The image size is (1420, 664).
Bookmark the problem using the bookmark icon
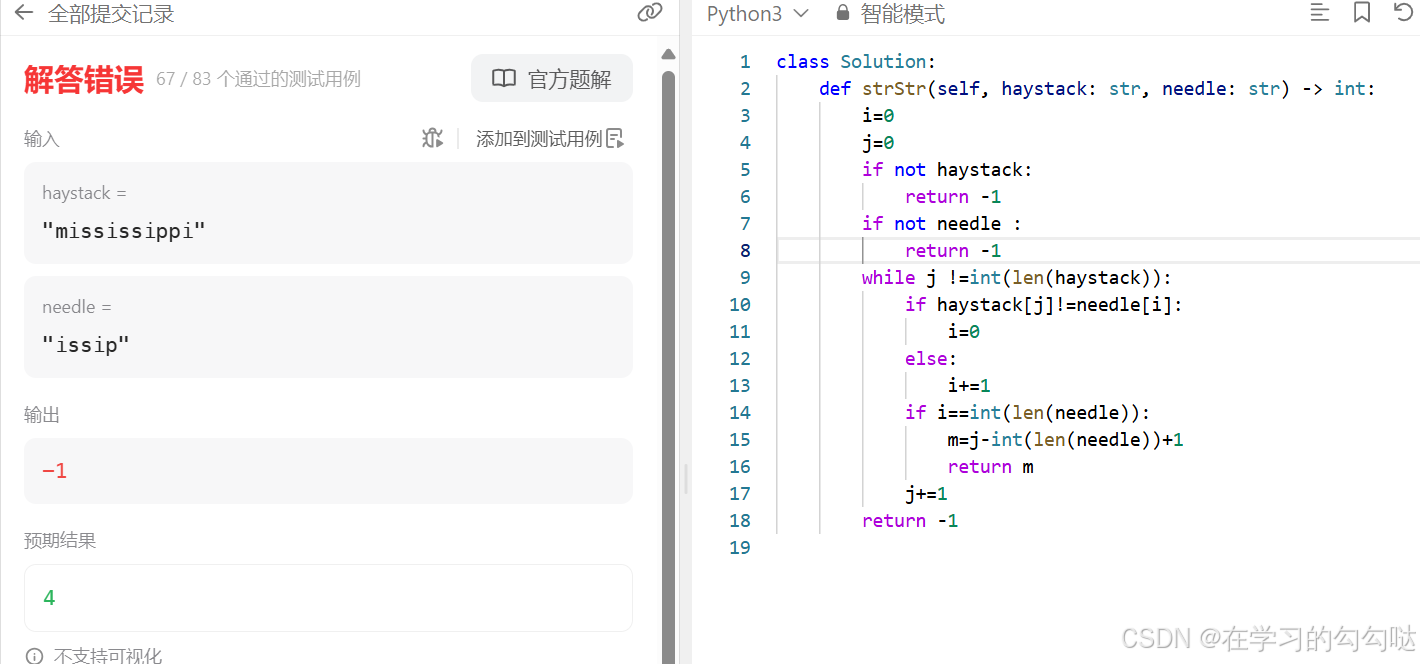(x=1361, y=13)
